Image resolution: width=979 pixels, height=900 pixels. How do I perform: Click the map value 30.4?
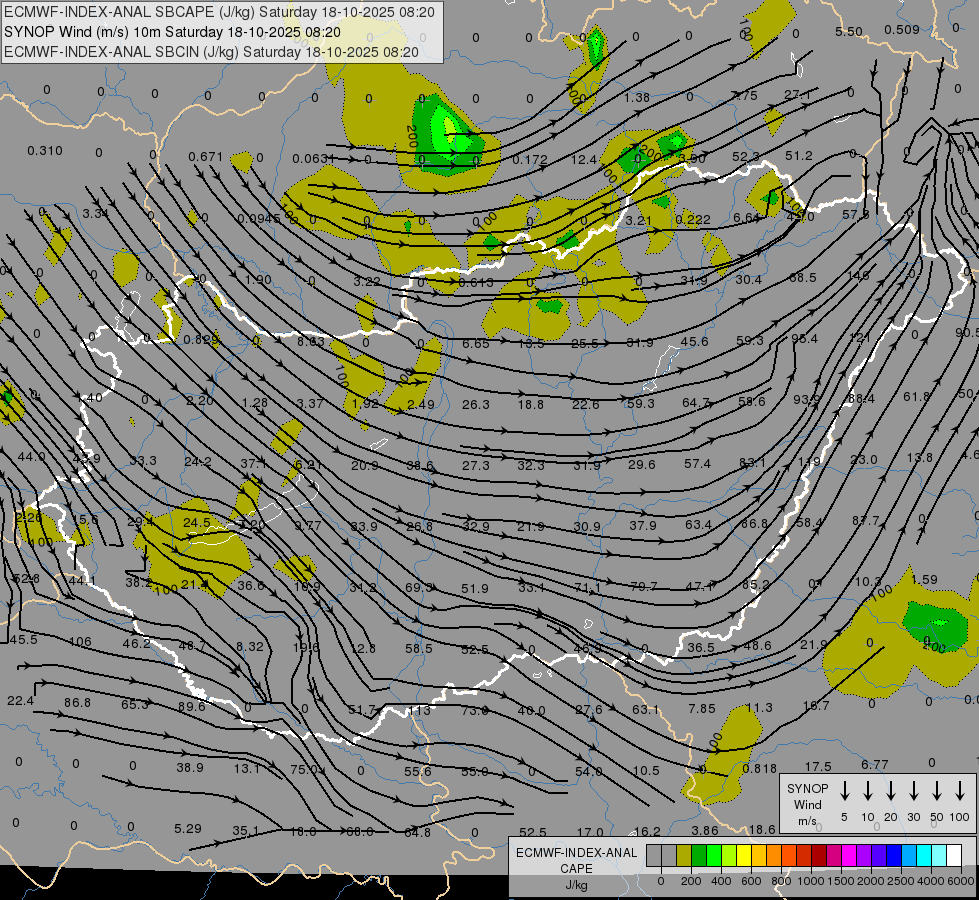(x=748, y=279)
